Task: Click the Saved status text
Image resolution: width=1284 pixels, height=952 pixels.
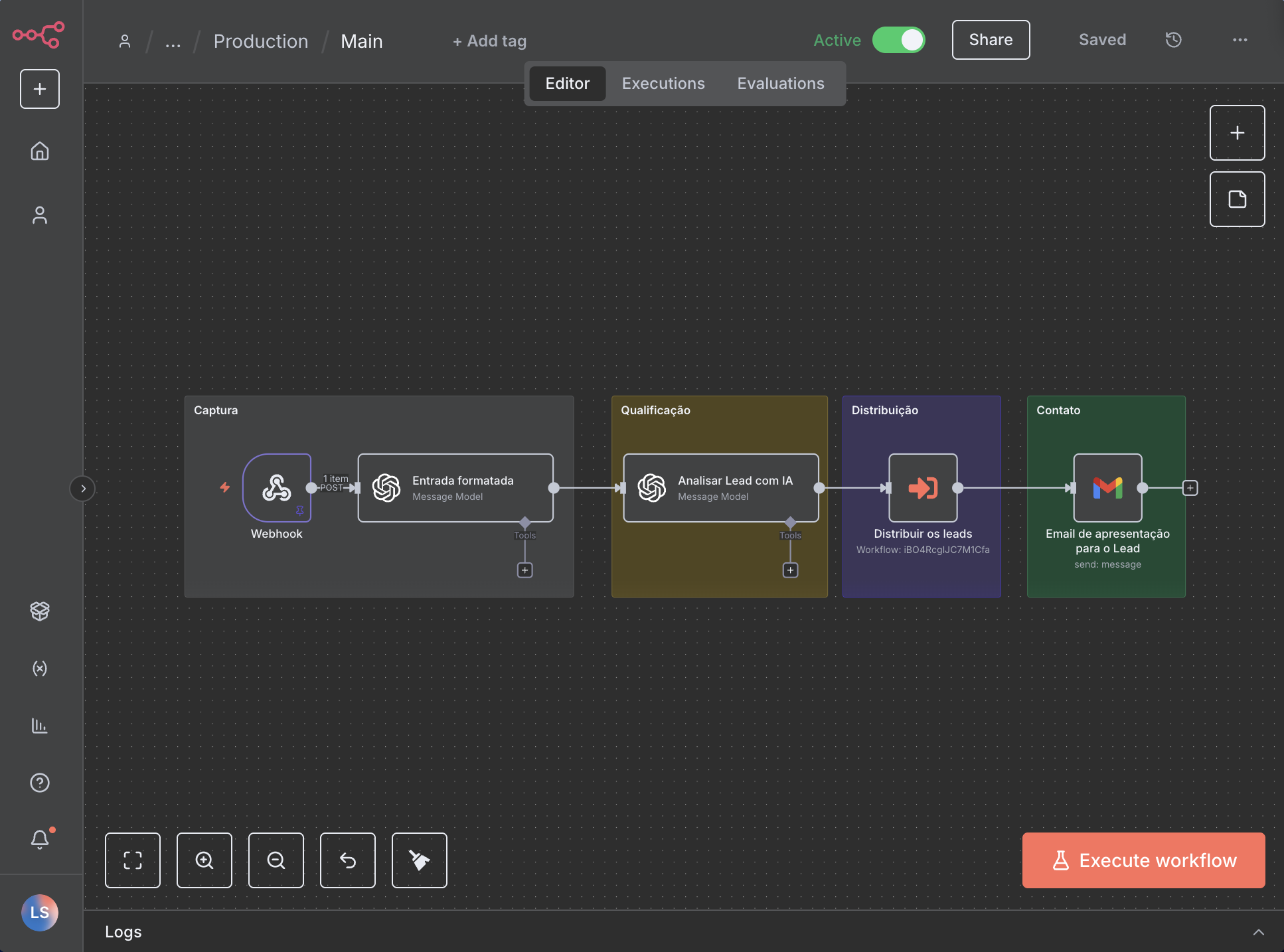Action: pos(1103,40)
